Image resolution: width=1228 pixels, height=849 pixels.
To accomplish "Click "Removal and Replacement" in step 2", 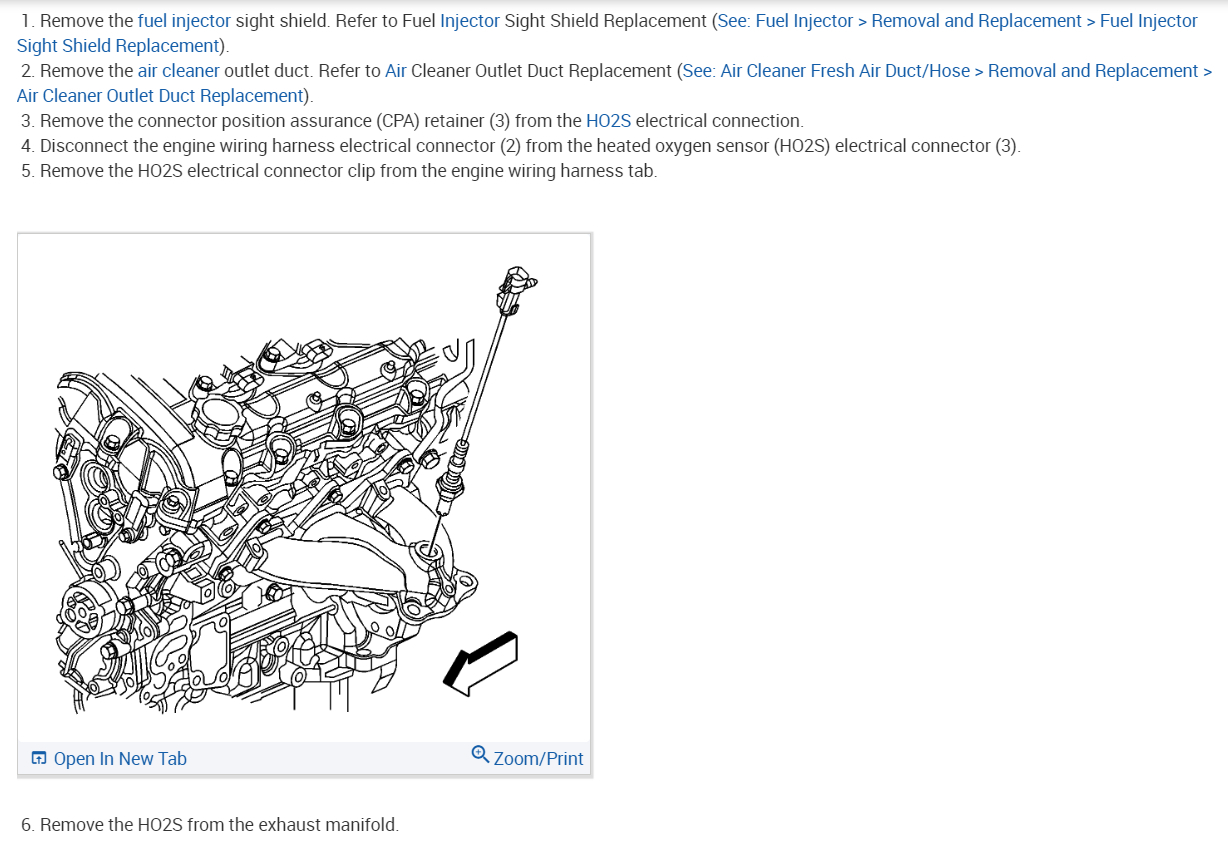I will click(1093, 71).
